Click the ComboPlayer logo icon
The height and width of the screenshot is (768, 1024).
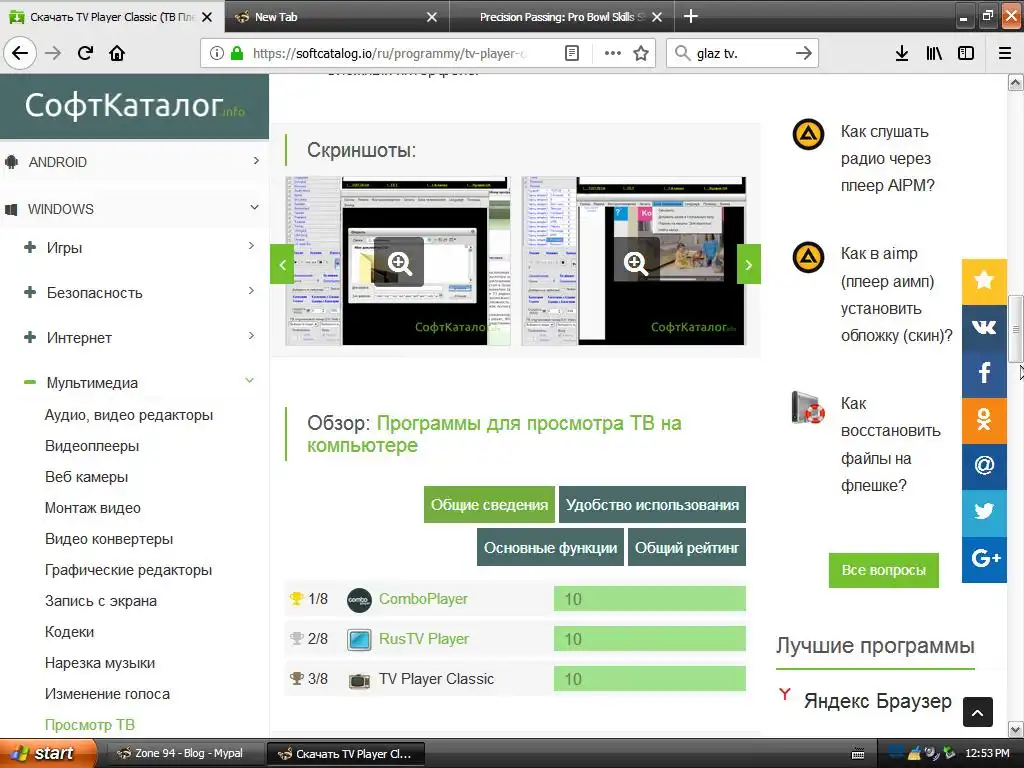[359, 600]
